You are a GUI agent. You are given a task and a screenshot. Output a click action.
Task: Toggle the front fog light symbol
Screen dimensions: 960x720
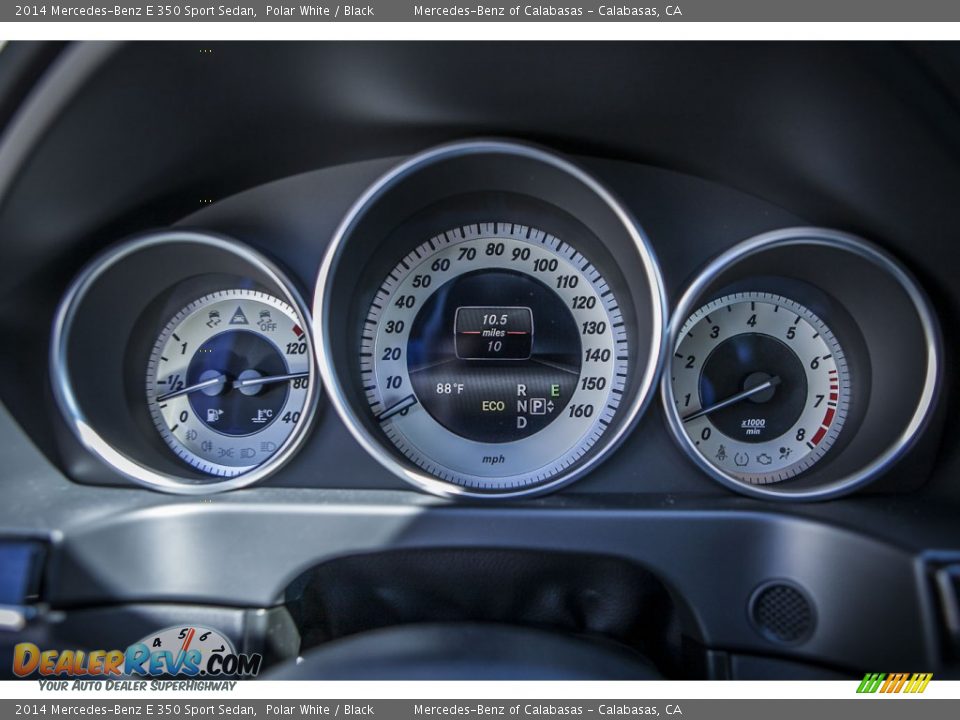pyautogui.click(x=192, y=434)
